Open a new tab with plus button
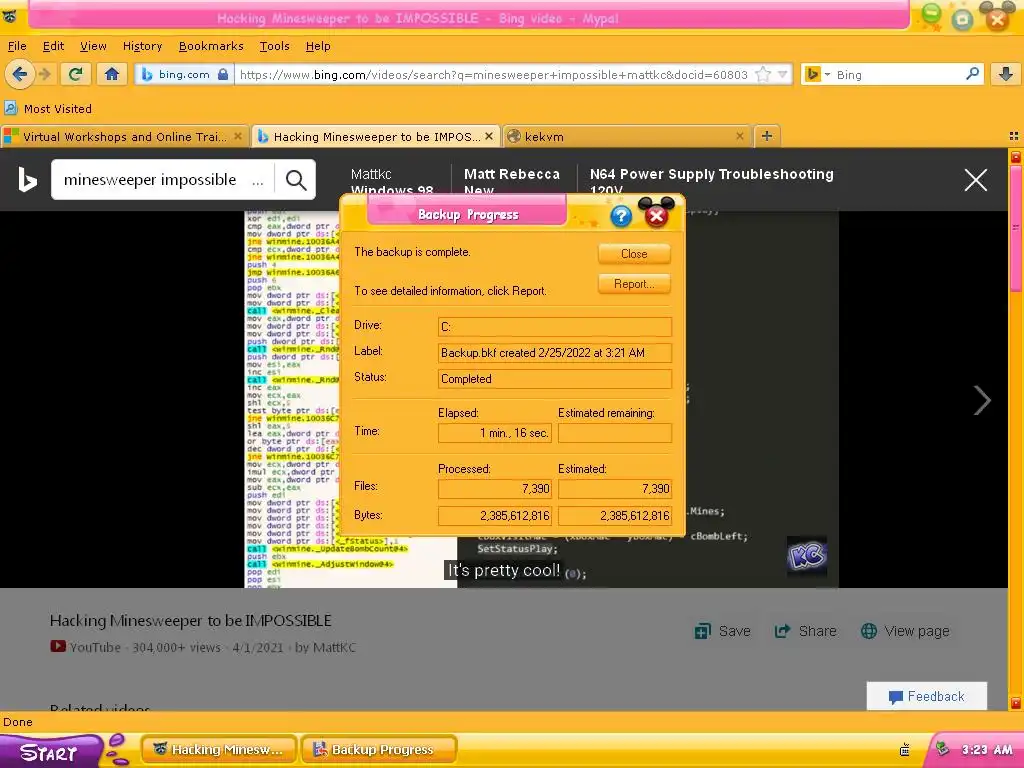This screenshot has width=1024, height=768. click(767, 136)
